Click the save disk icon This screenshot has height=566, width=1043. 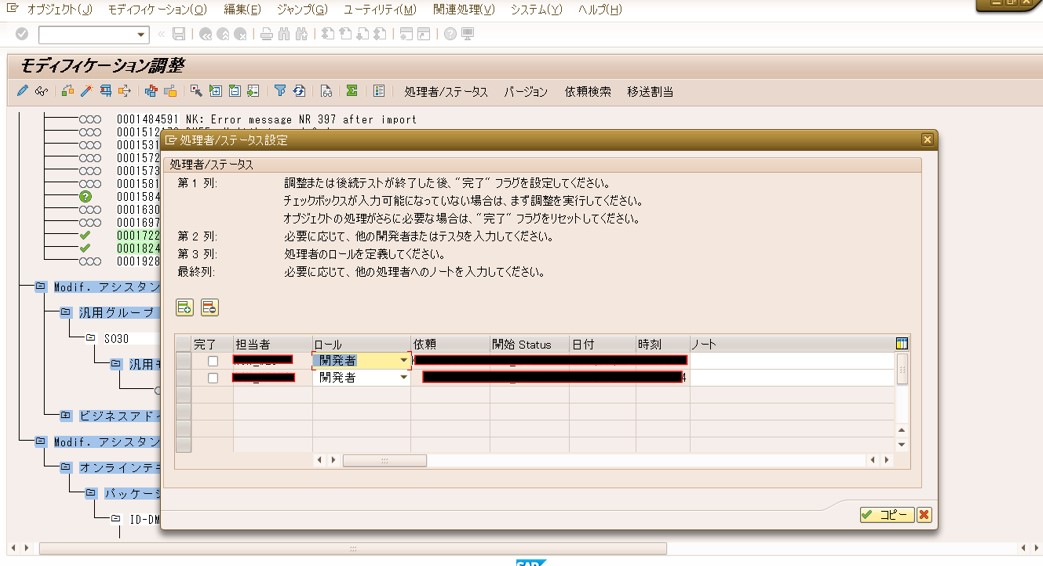point(178,34)
